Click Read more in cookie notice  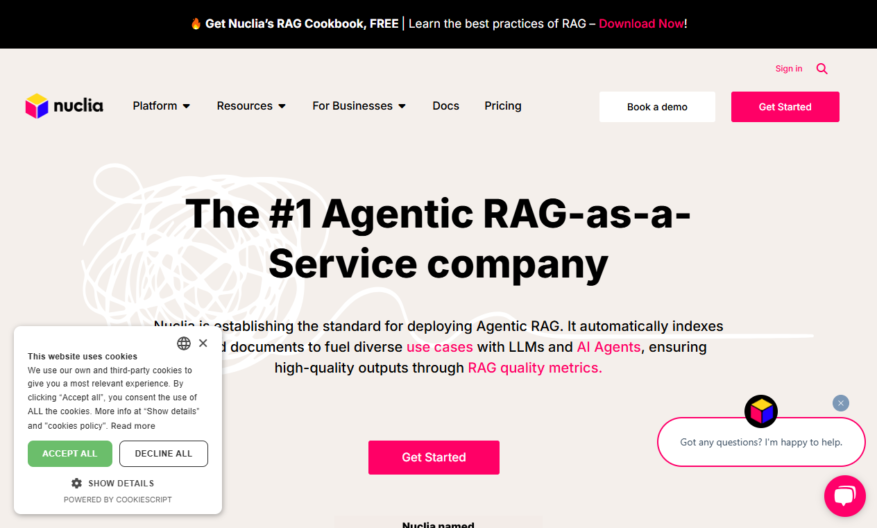[133, 426]
